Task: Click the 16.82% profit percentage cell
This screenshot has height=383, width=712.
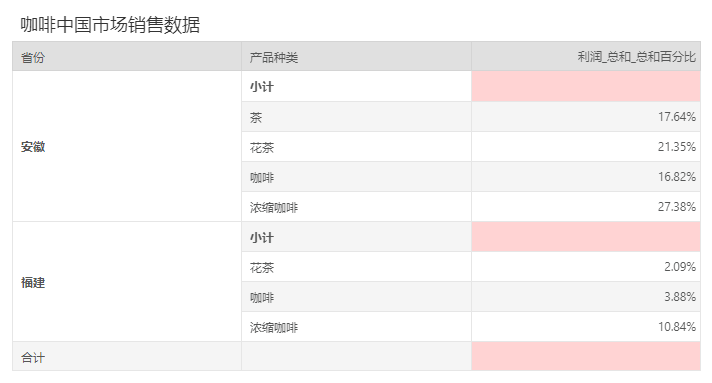Action: (x=586, y=177)
